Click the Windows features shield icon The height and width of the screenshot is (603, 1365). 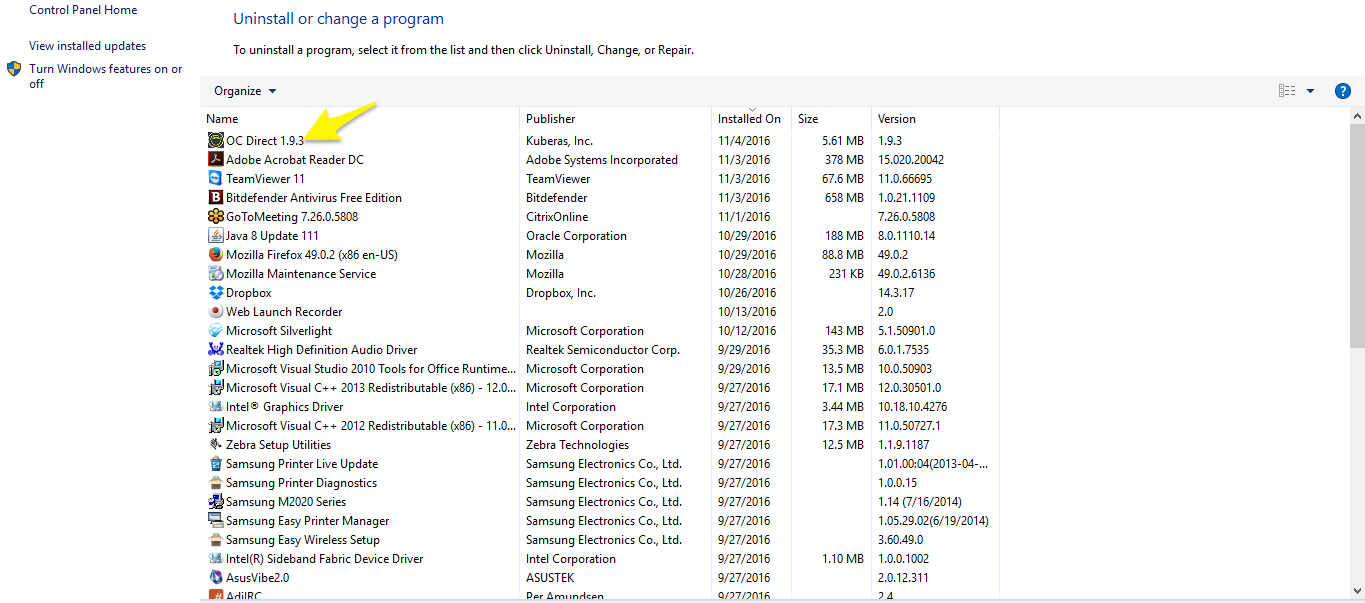click(x=14, y=69)
